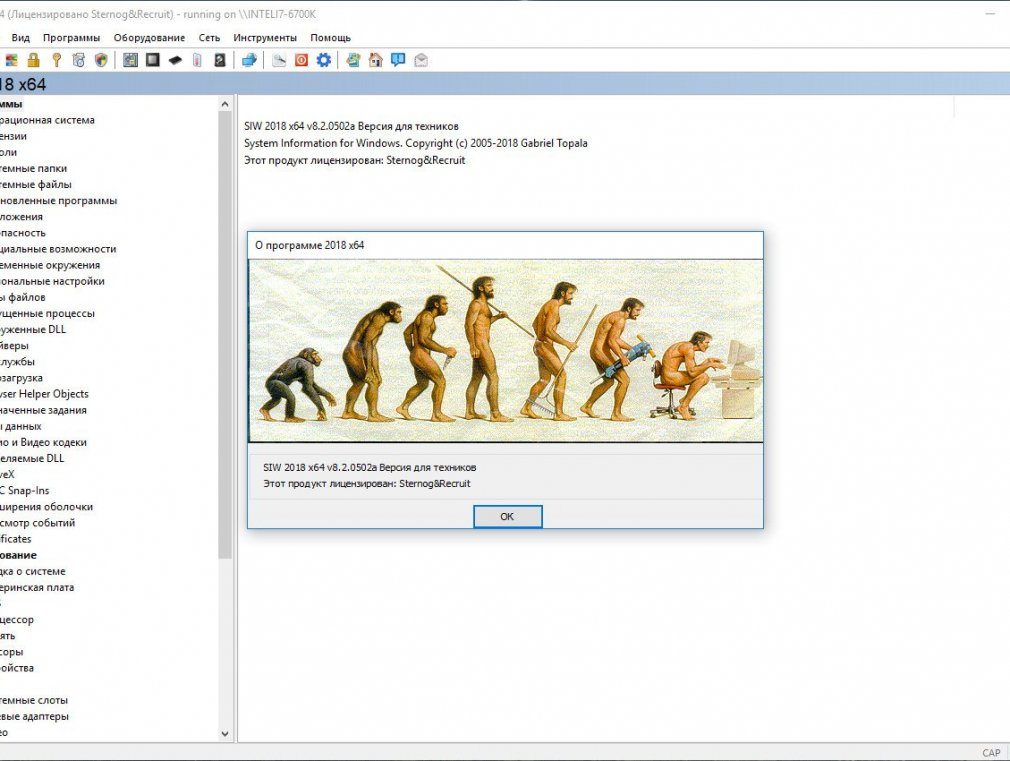Select the Сетевые адаптеры tree item
Screen dimensions: 1010x761
[x=34, y=716]
